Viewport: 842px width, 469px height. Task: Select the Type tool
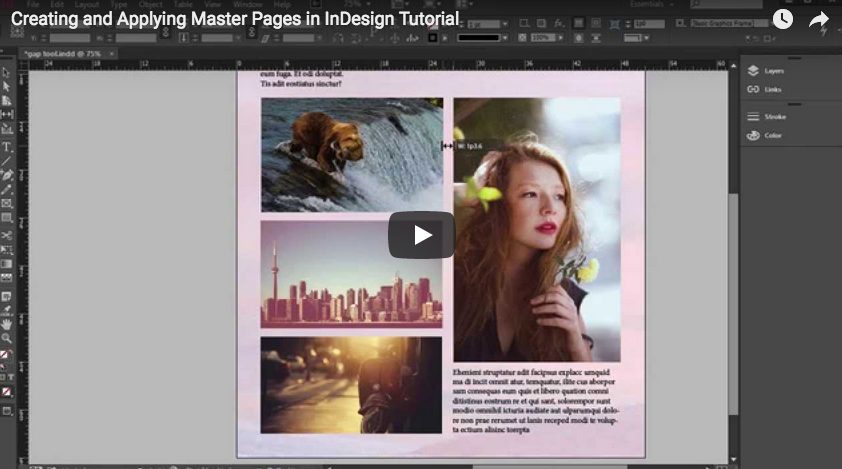pos(7,146)
